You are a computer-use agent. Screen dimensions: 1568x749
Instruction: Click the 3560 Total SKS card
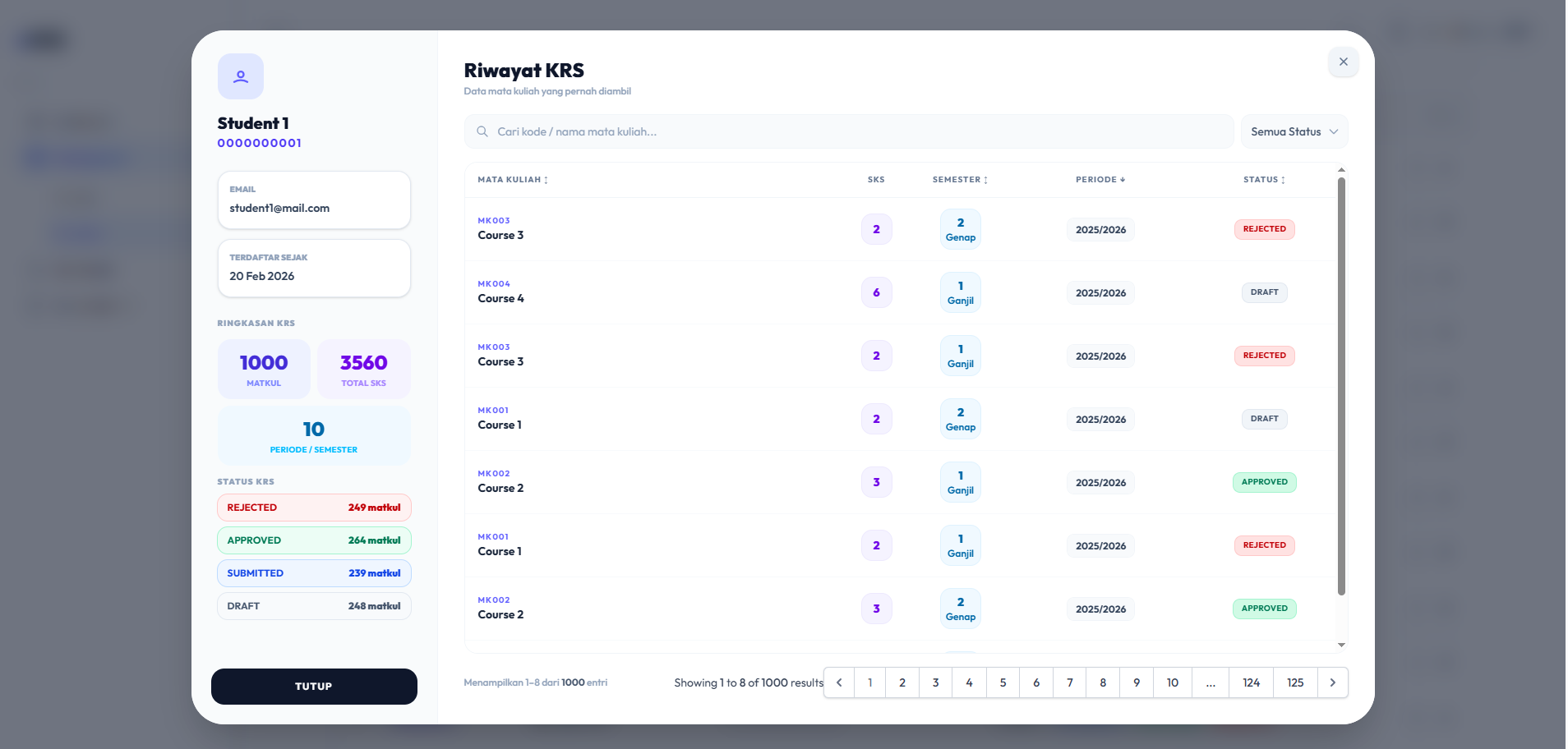click(x=364, y=370)
